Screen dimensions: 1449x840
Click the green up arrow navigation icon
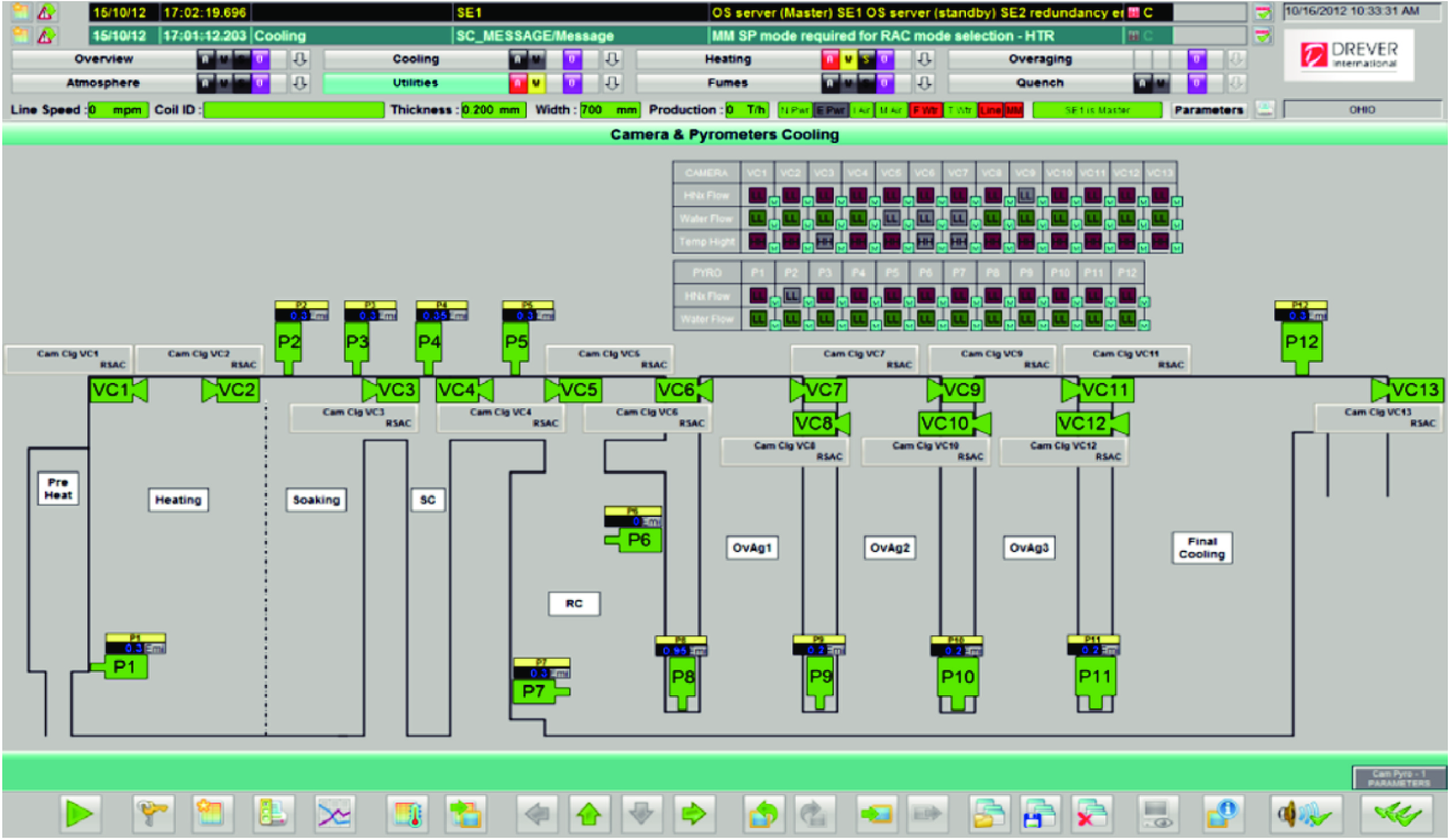[589, 814]
